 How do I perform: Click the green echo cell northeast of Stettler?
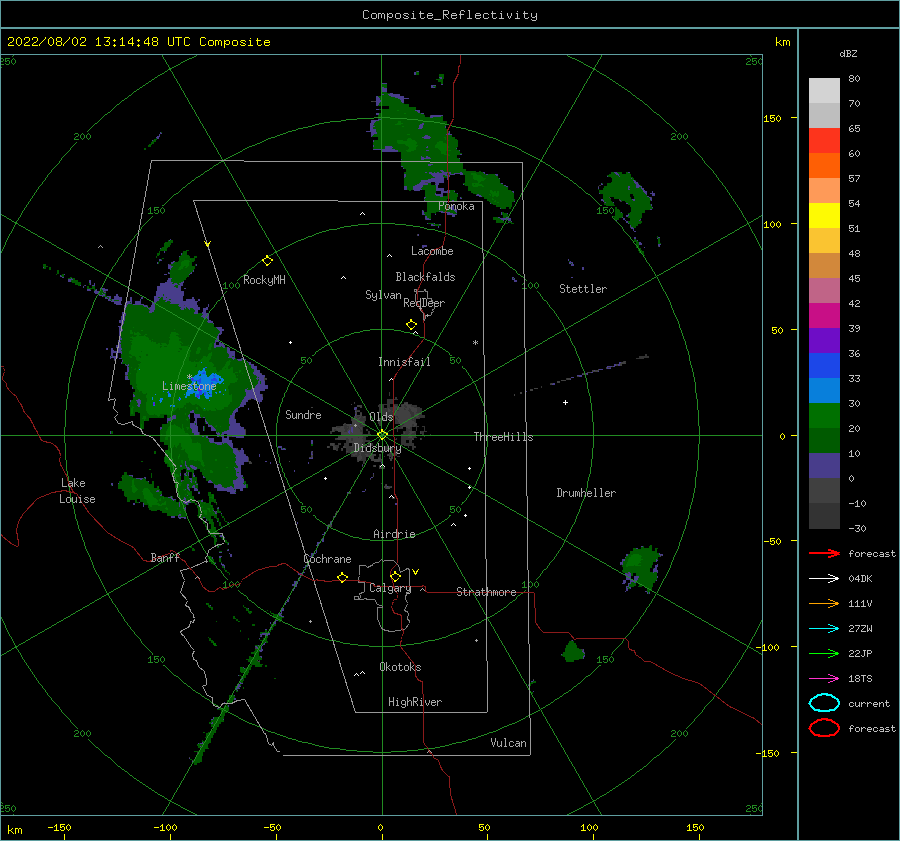click(x=627, y=199)
